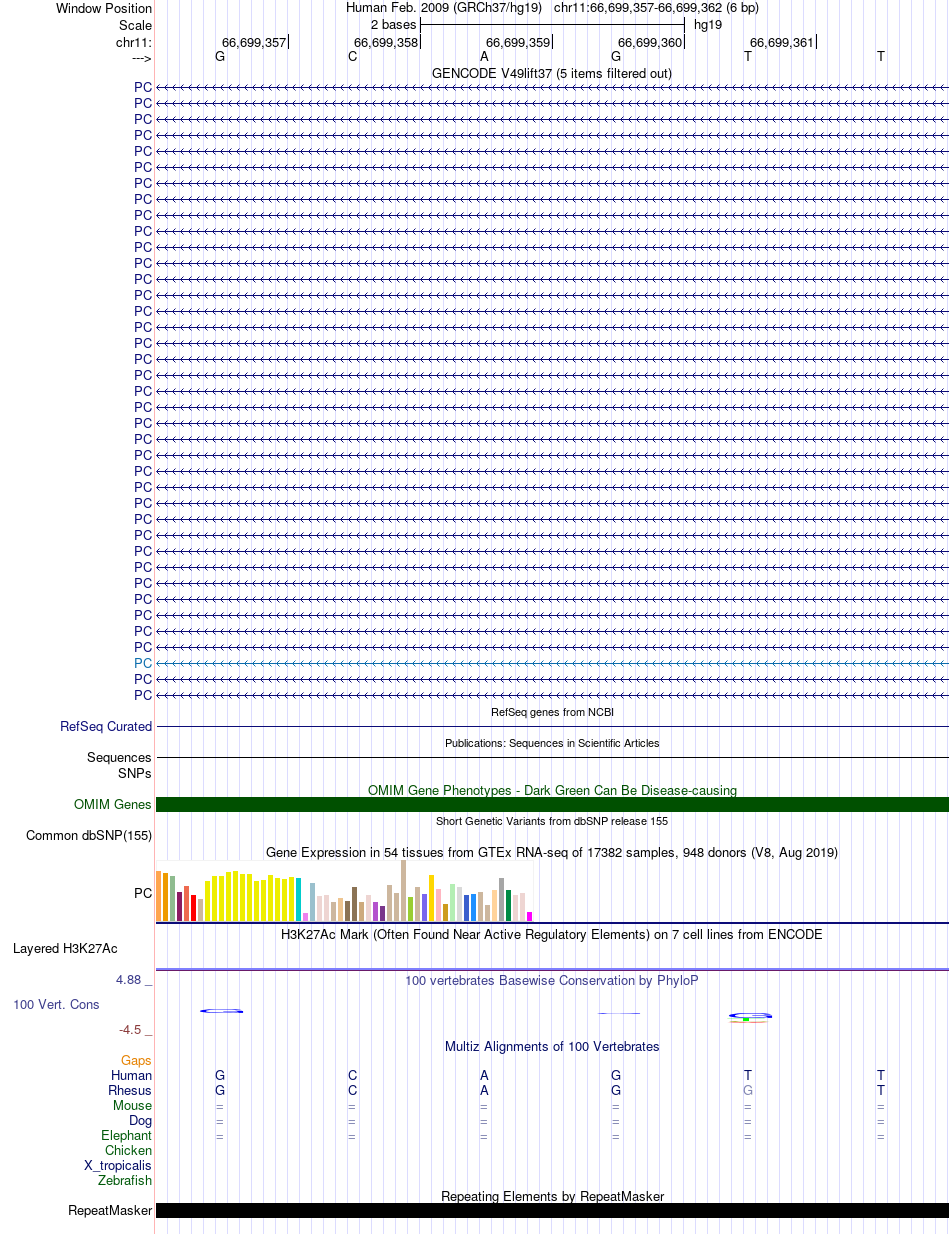Viewport: 950px width, 1234px height.
Task: Click the cyan bar in GTEx expression chart
Action: [299, 899]
